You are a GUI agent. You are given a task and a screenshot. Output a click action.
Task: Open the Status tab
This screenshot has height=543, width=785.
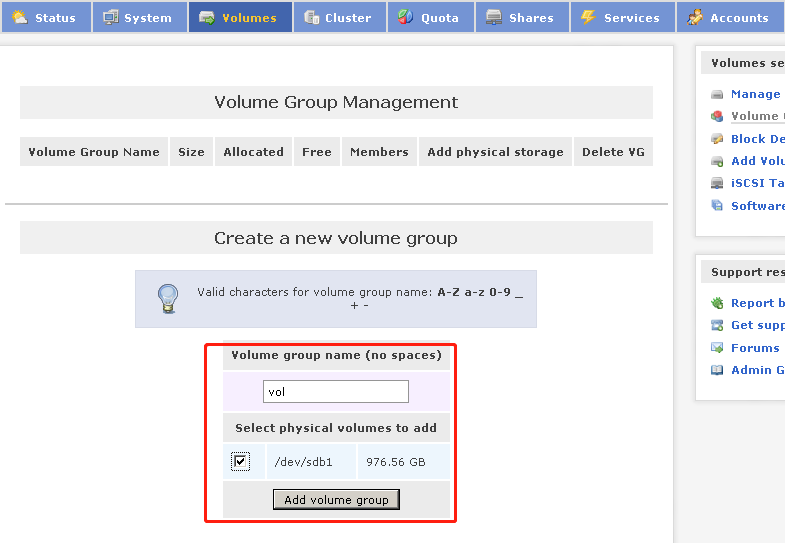coord(45,17)
